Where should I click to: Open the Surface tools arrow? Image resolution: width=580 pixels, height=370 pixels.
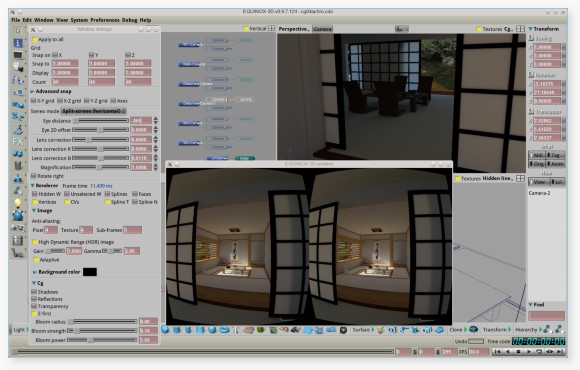pyautogui.click(x=373, y=329)
